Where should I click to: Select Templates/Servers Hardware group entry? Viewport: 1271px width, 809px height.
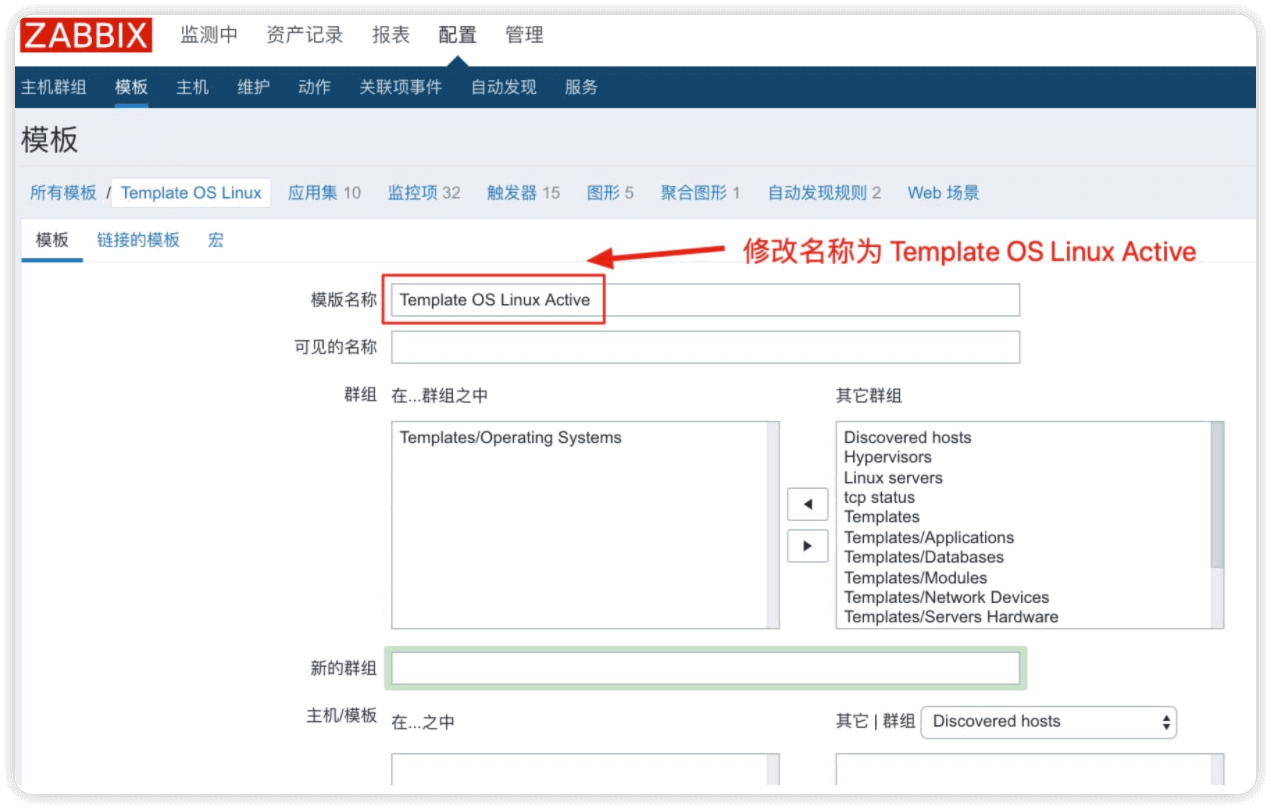point(951,617)
